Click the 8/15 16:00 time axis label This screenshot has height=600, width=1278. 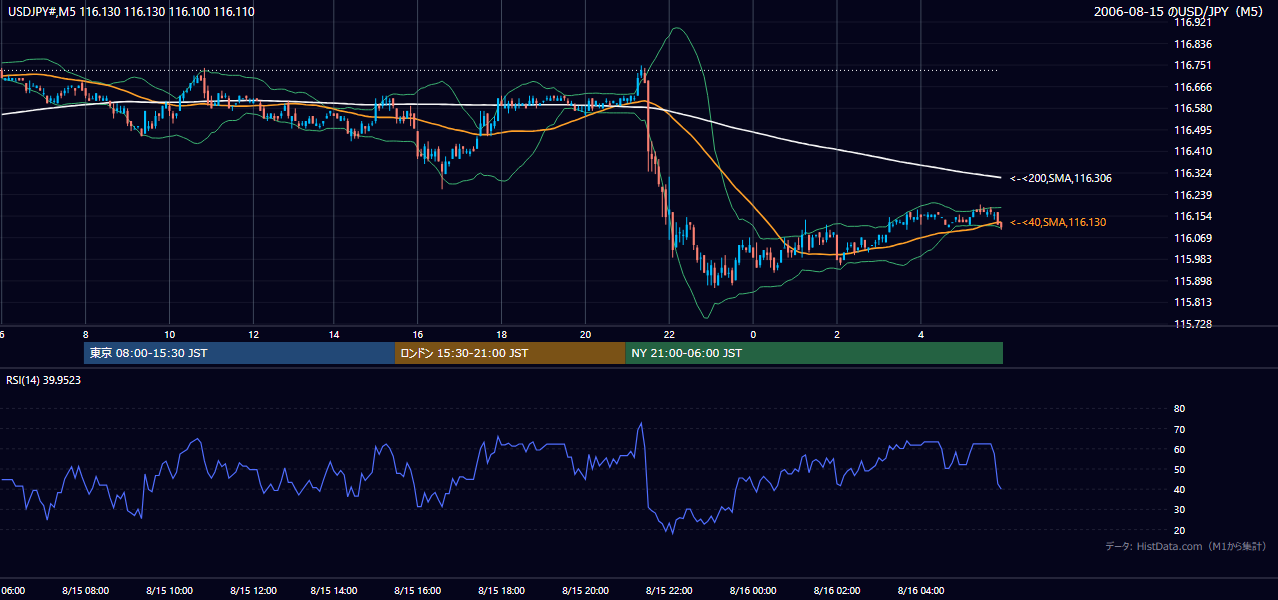click(x=419, y=590)
